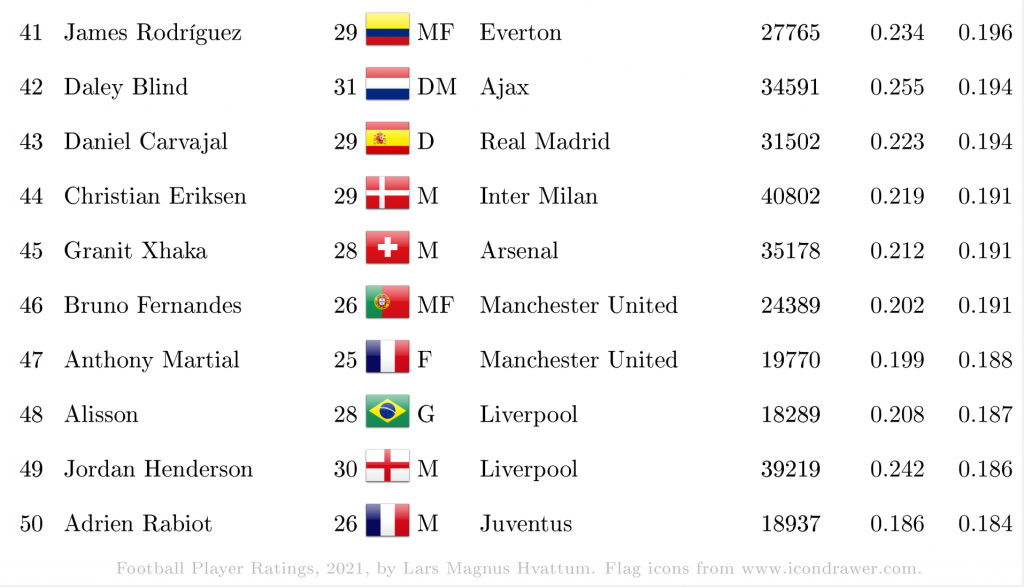Click the Colombia flag beside James Rodríguez
Viewport: 1024px width, 587px height.
pyautogui.click(x=387, y=29)
